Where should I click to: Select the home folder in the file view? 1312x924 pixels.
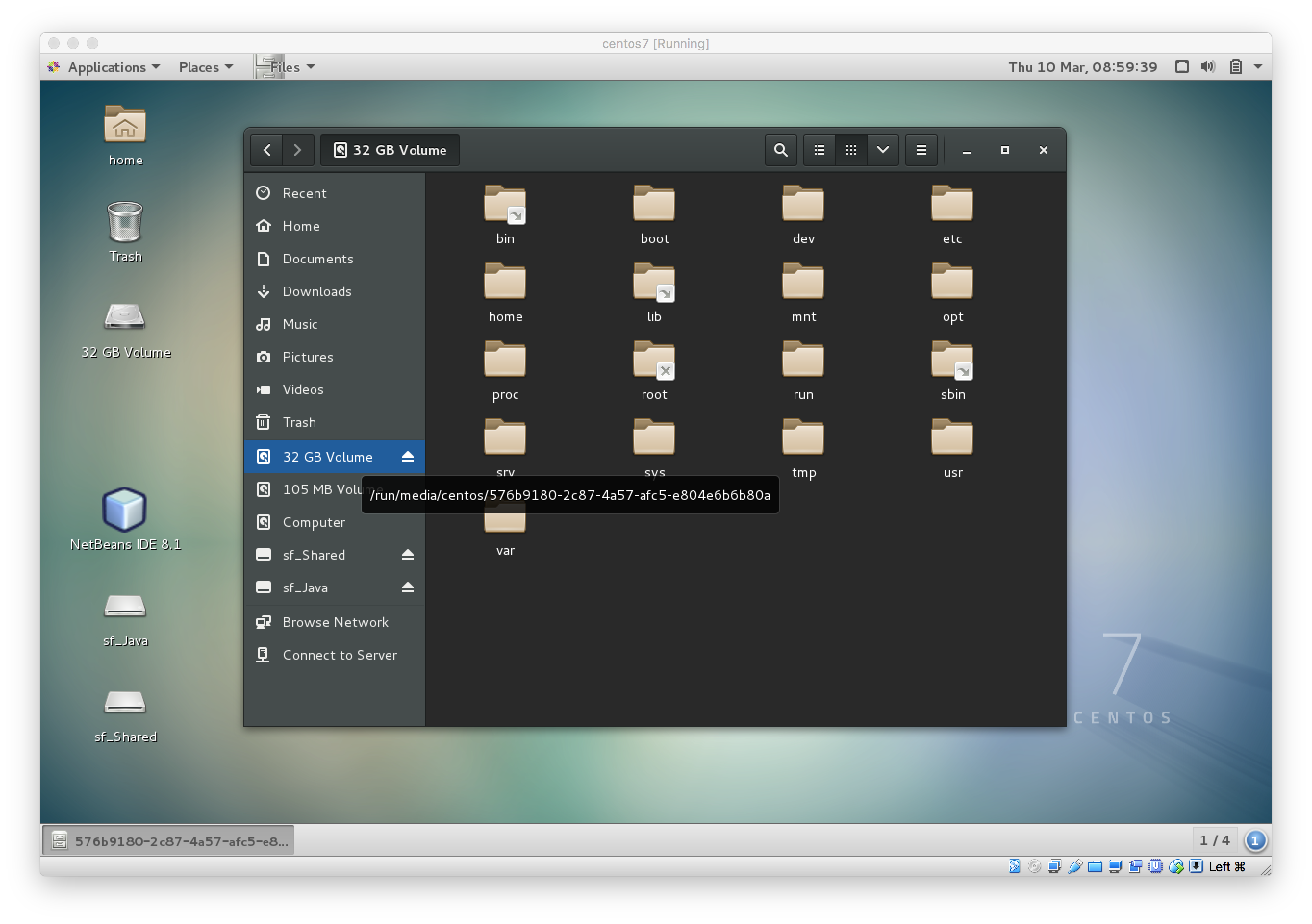point(505,293)
